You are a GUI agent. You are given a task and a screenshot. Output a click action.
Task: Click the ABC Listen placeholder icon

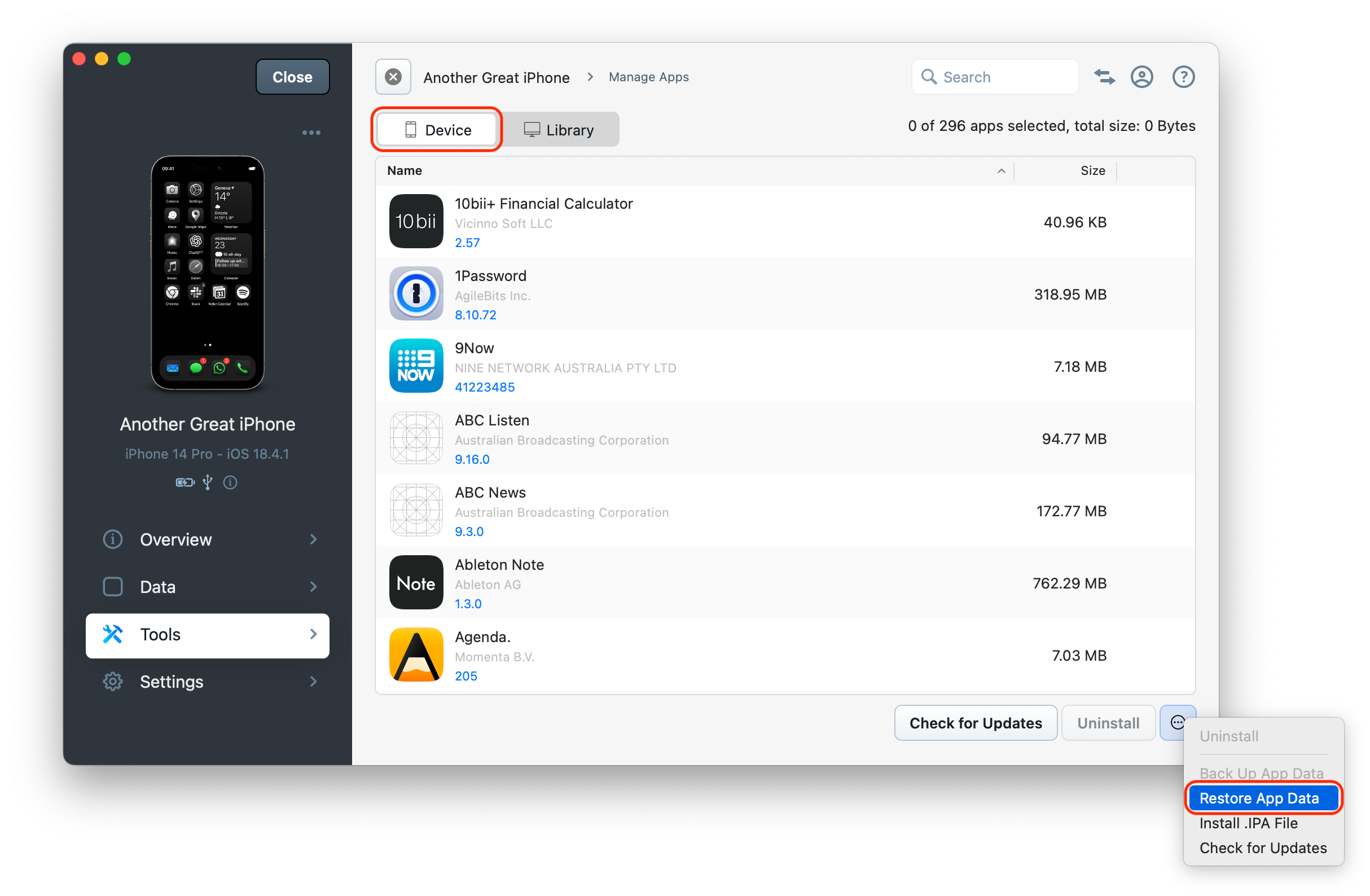(x=416, y=438)
